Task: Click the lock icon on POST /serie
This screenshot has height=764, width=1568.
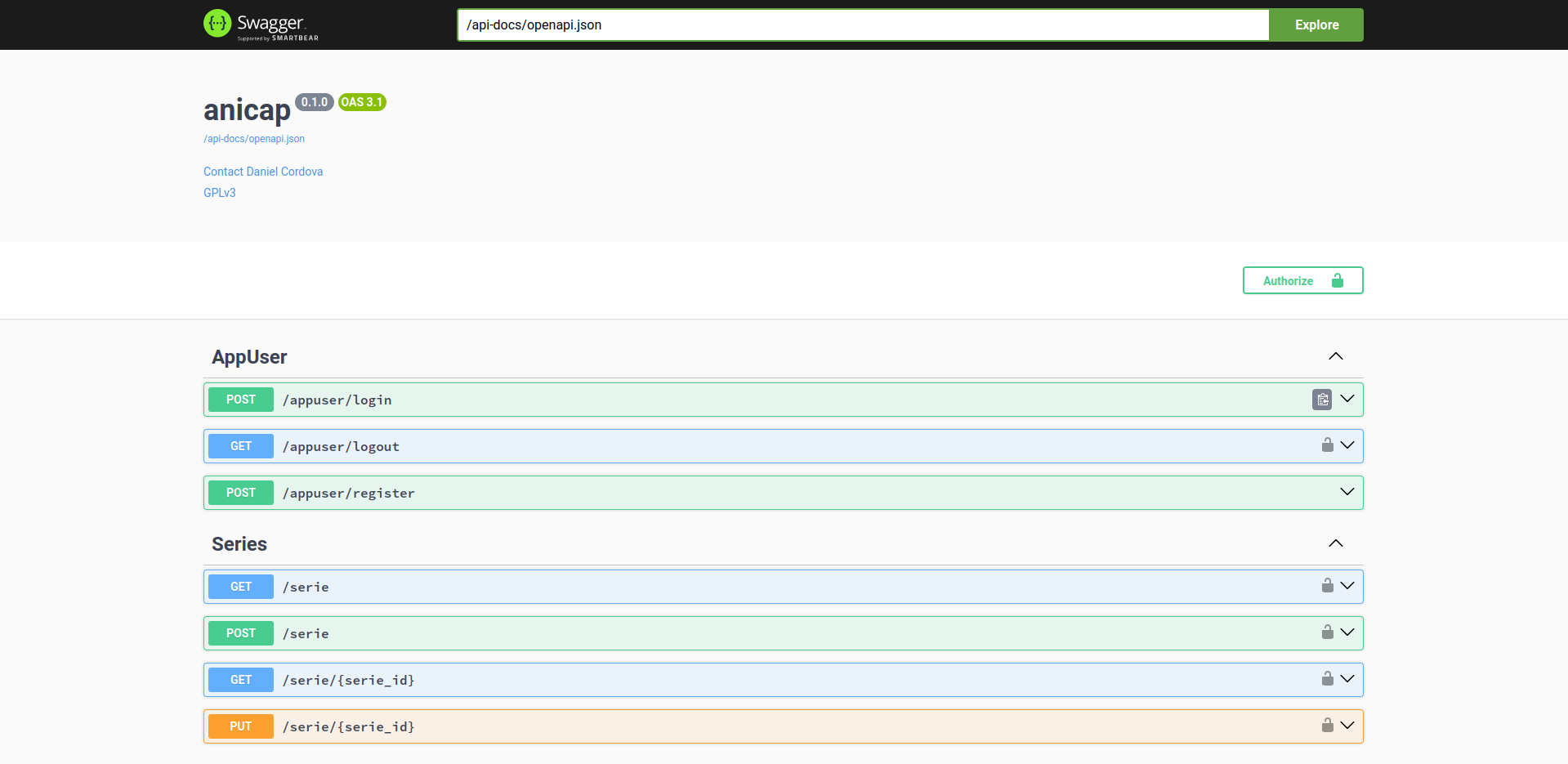Action: 1326,632
